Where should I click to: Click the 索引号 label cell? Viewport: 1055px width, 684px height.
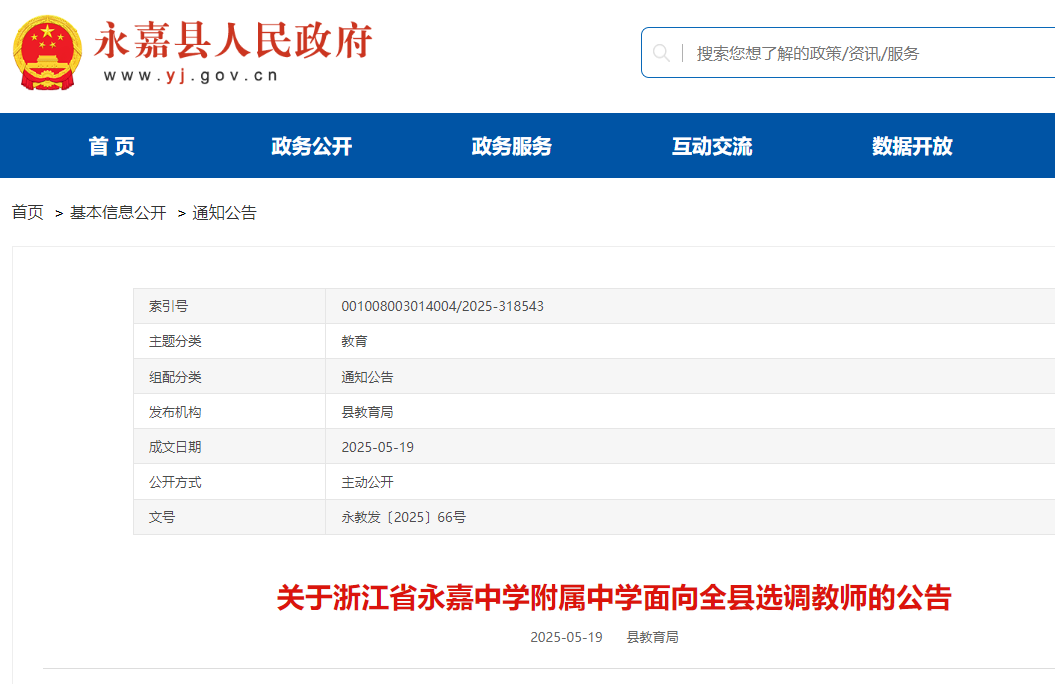[229, 306]
